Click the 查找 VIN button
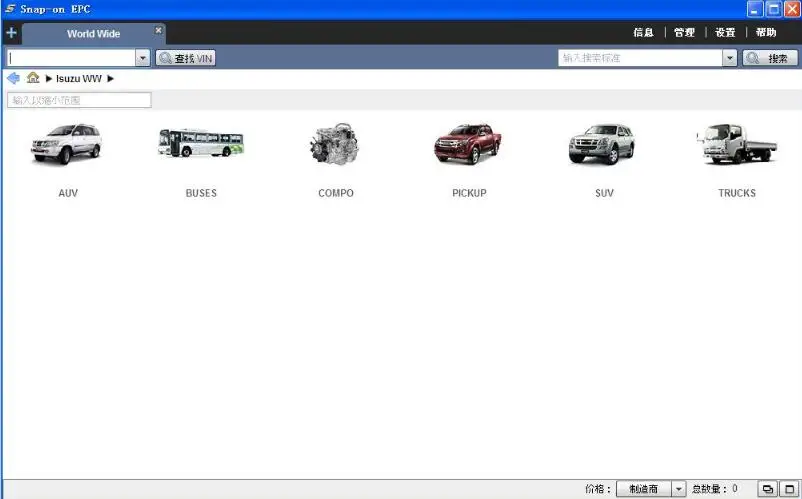 [x=186, y=58]
